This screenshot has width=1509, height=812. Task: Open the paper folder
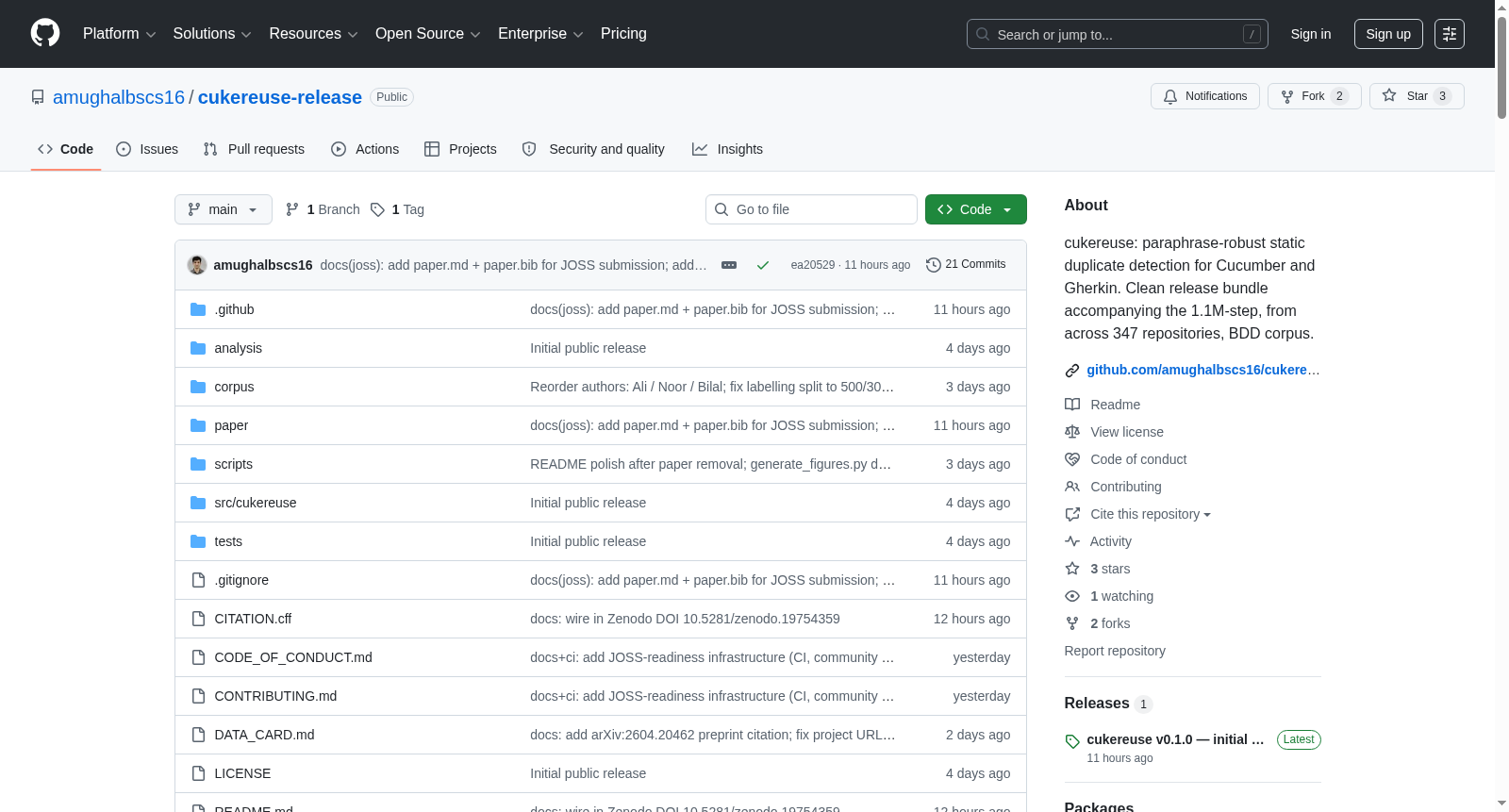[x=231, y=425]
